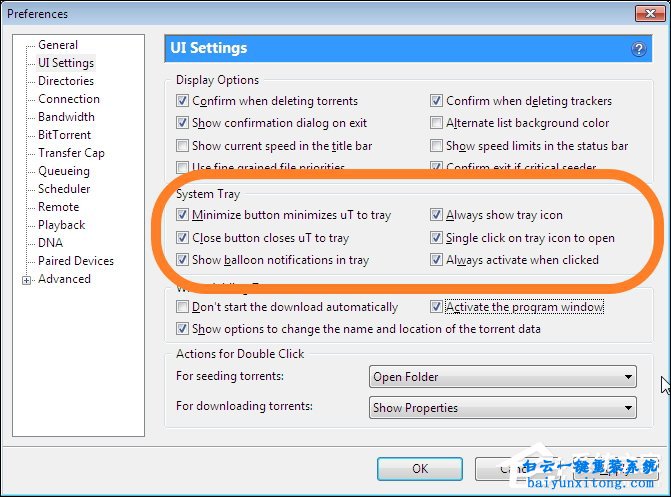
Task: Go to the BitTorrent preferences section
Action: click(x=66, y=135)
